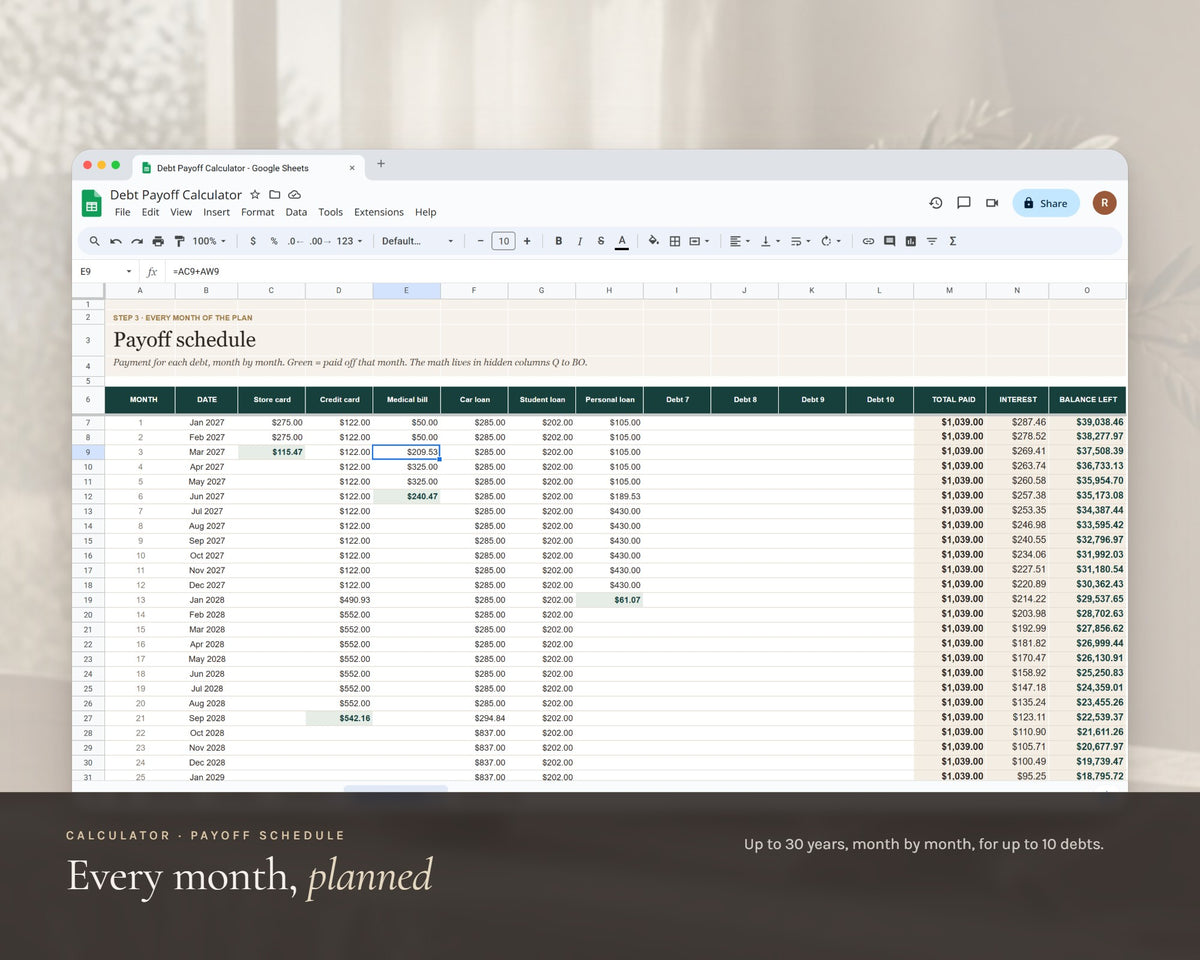Viewport: 1200px width, 960px height.
Task: Select cell containing $542.16
Action: (339, 718)
